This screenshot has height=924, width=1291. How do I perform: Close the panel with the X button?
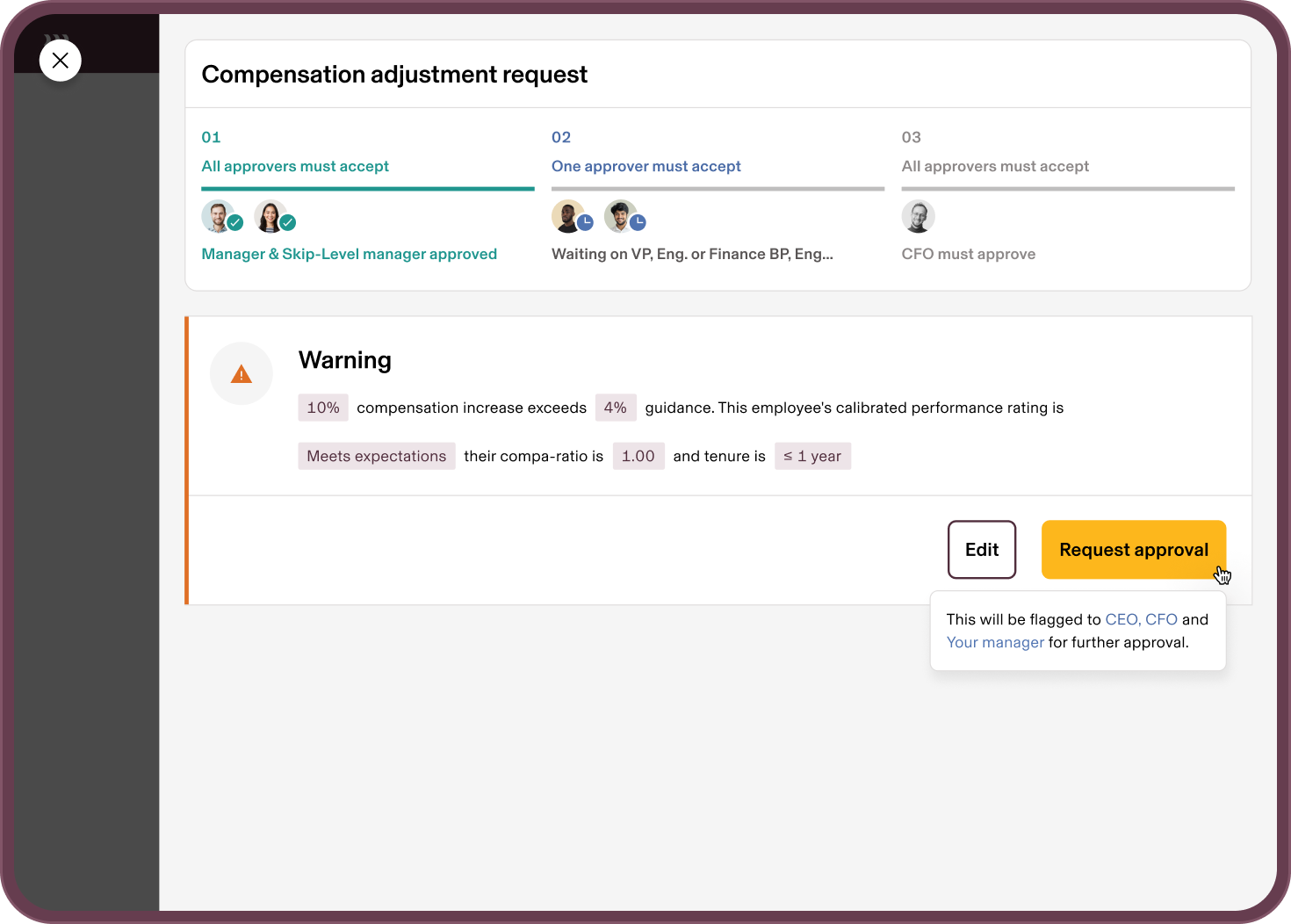61,61
